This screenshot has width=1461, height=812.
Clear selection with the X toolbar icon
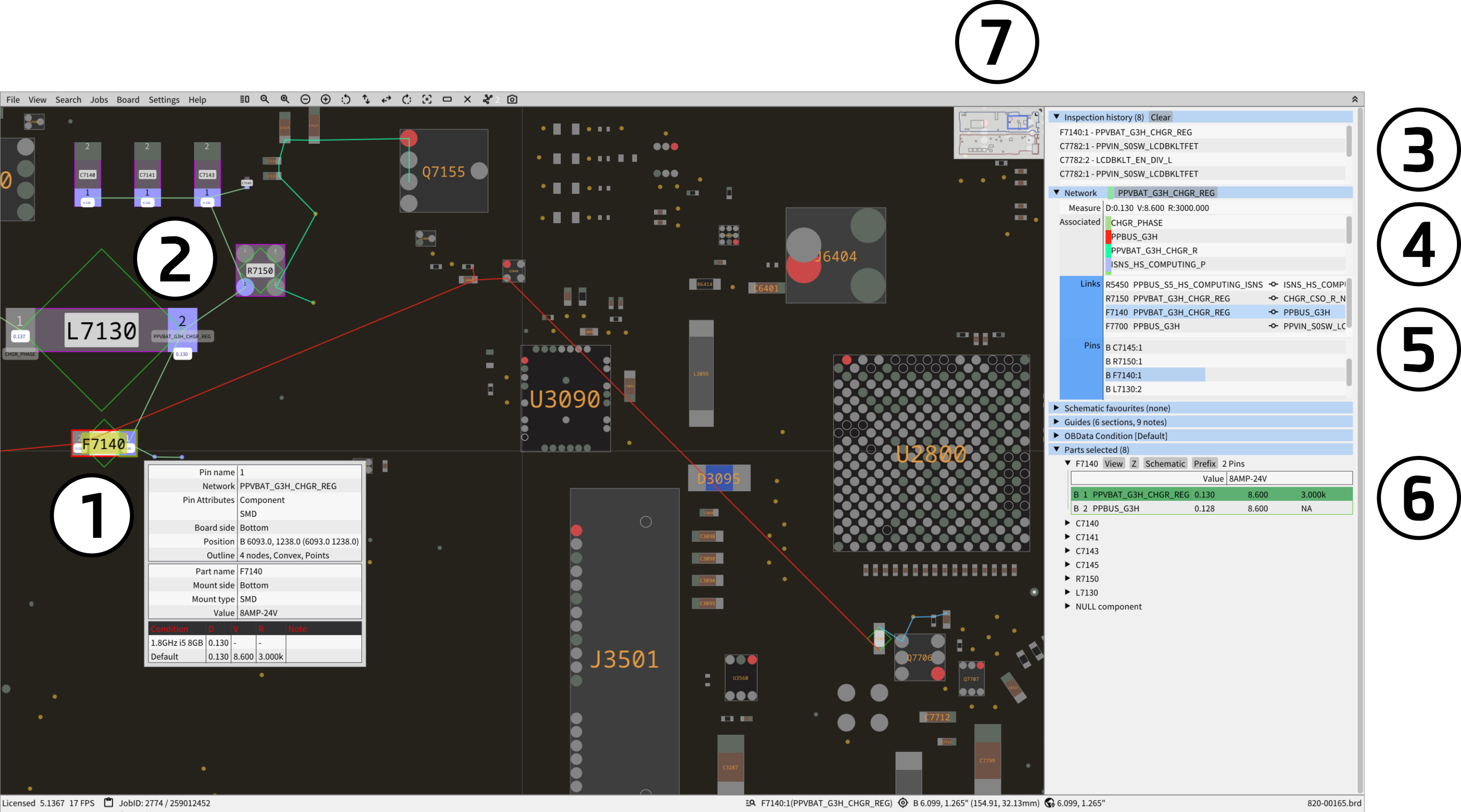click(467, 99)
